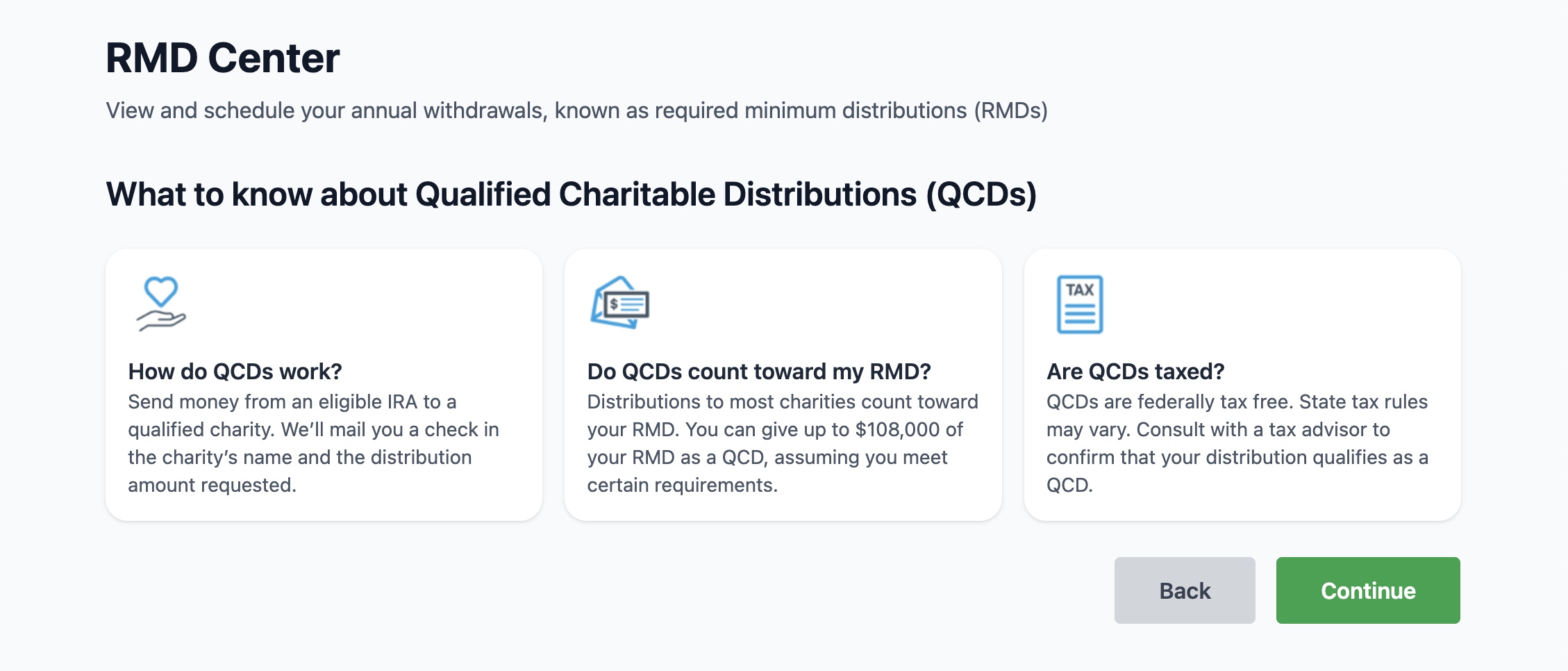Click 'TAX' label inside the document icon
Viewport: 1568px width, 671px height.
click(1080, 290)
